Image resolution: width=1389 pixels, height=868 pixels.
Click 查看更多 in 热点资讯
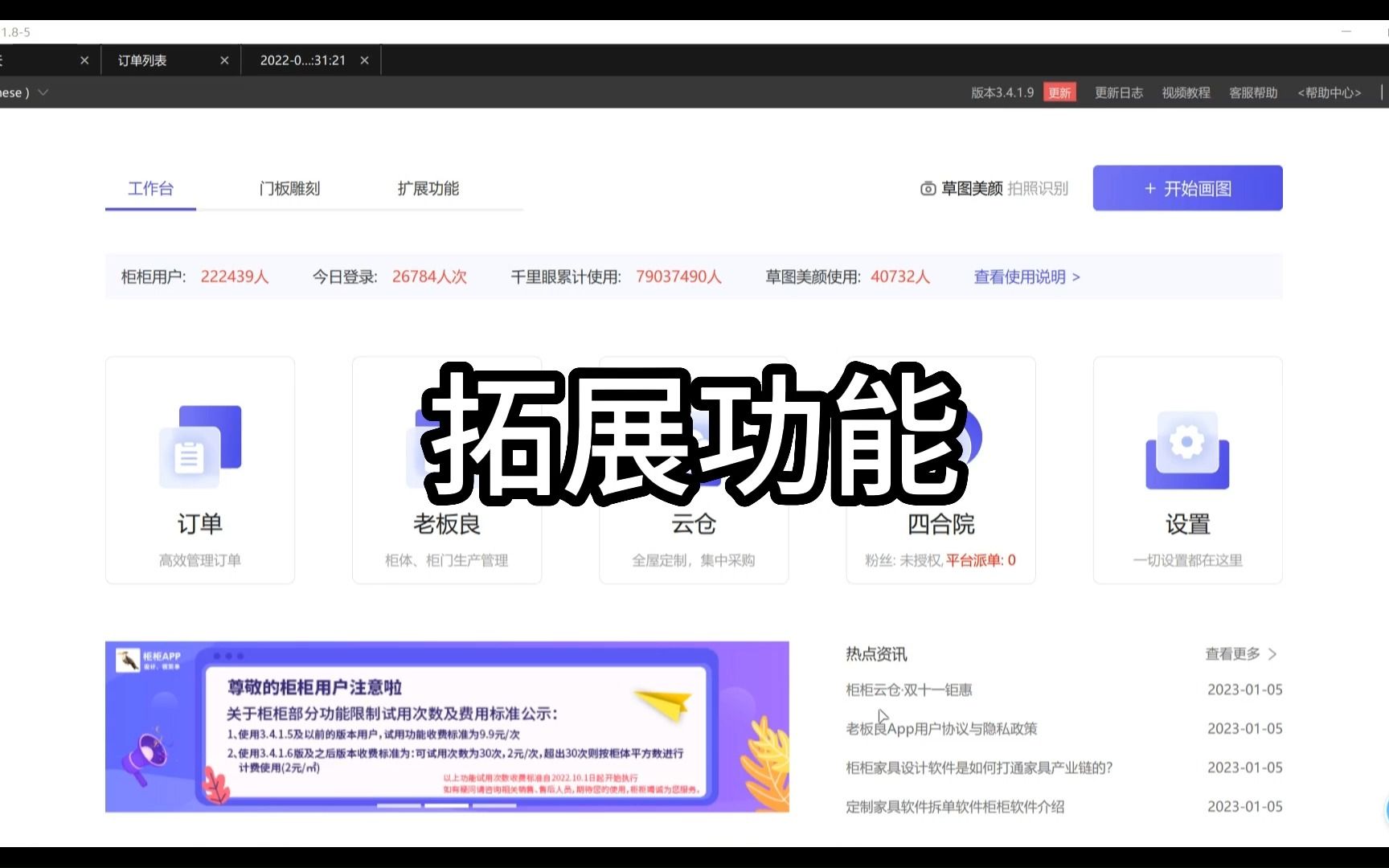(x=1240, y=654)
